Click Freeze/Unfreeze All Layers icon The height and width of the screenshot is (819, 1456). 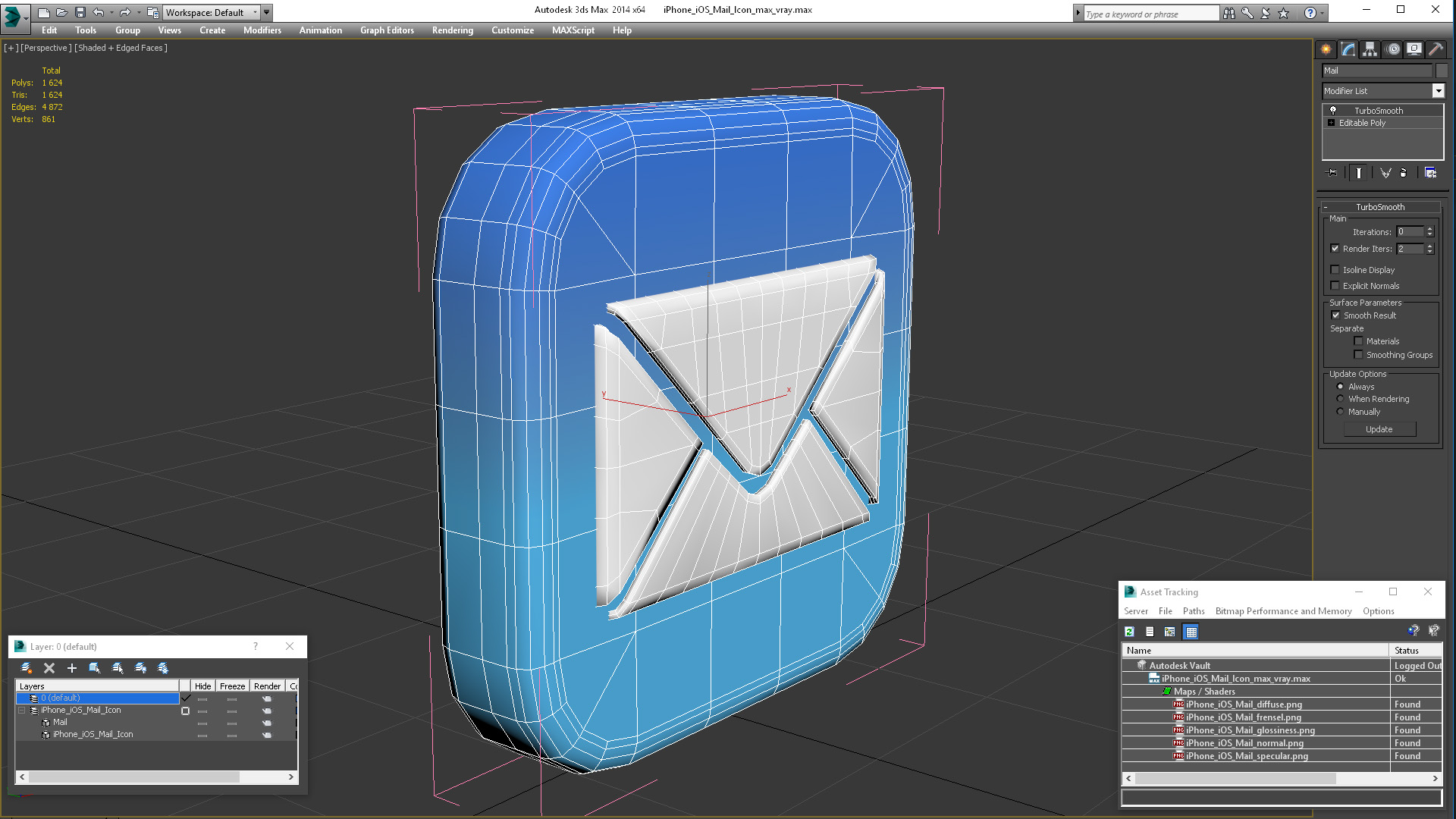pyautogui.click(x=163, y=668)
